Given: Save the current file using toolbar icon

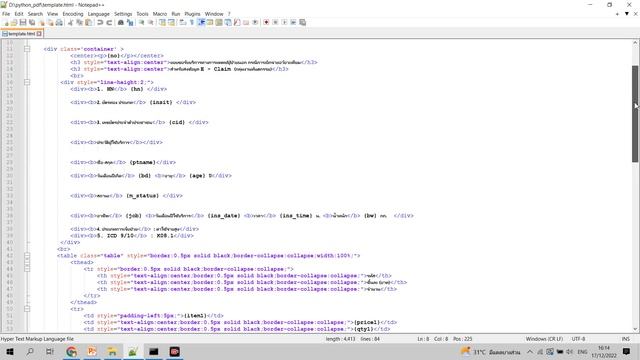Looking at the screenshot, I should pyautogui.click(x=23, y=22).
